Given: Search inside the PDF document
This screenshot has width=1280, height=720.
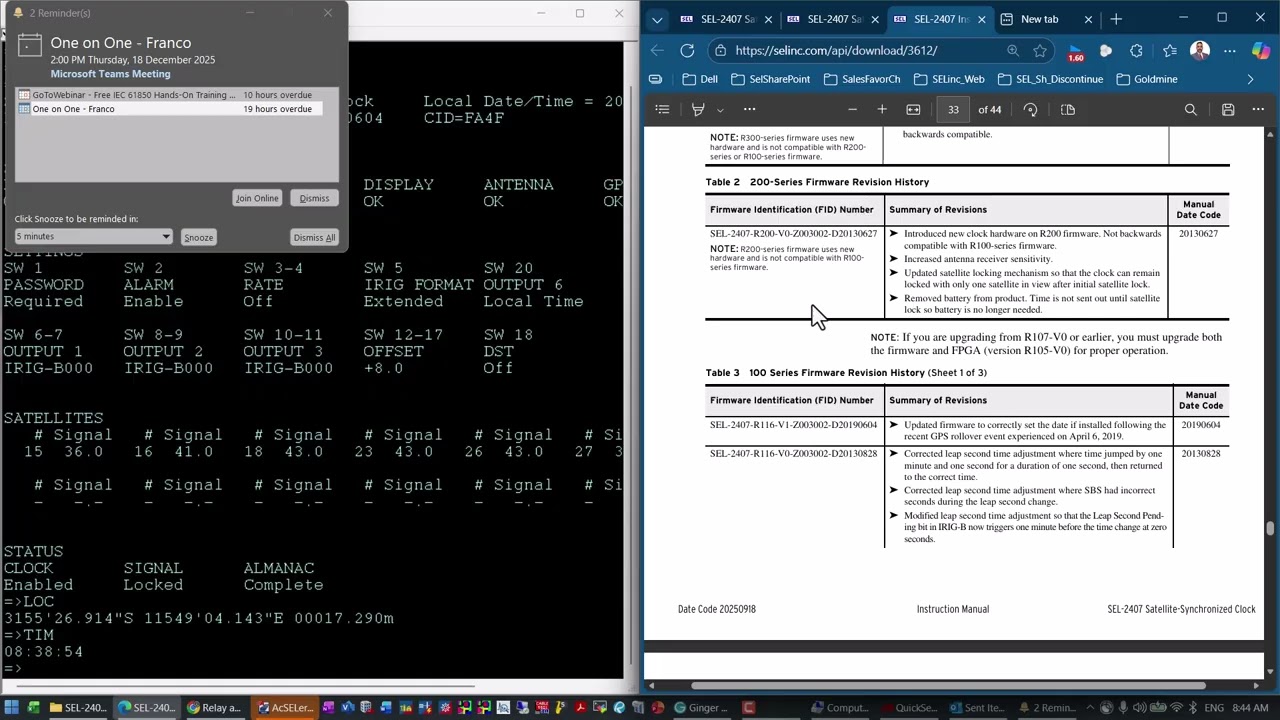Looking at the screenshot, I should coord(1190,109).
